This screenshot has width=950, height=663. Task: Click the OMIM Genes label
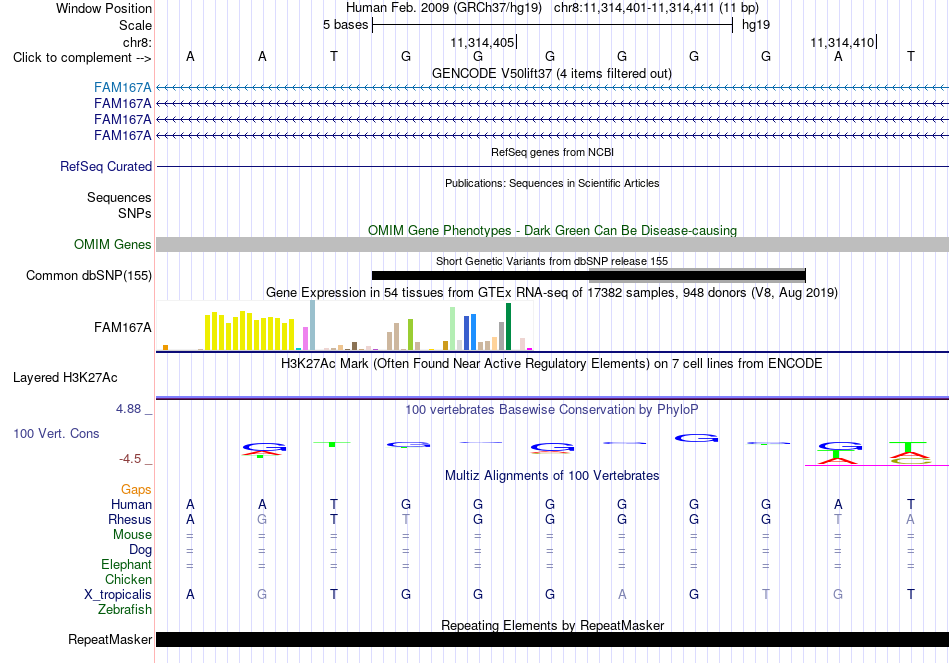coord(113,245)
